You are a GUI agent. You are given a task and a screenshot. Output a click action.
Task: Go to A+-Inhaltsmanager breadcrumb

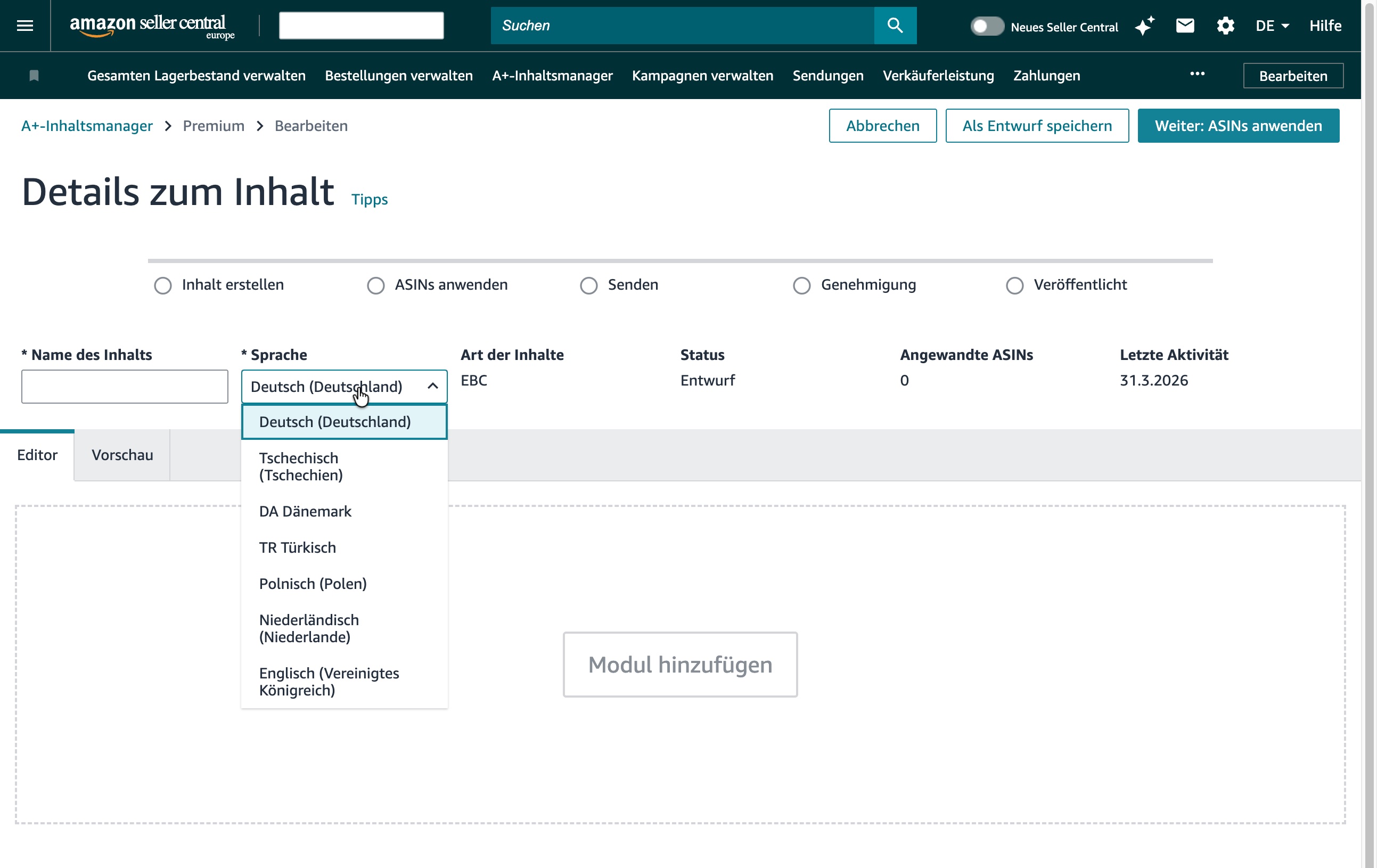87,126
